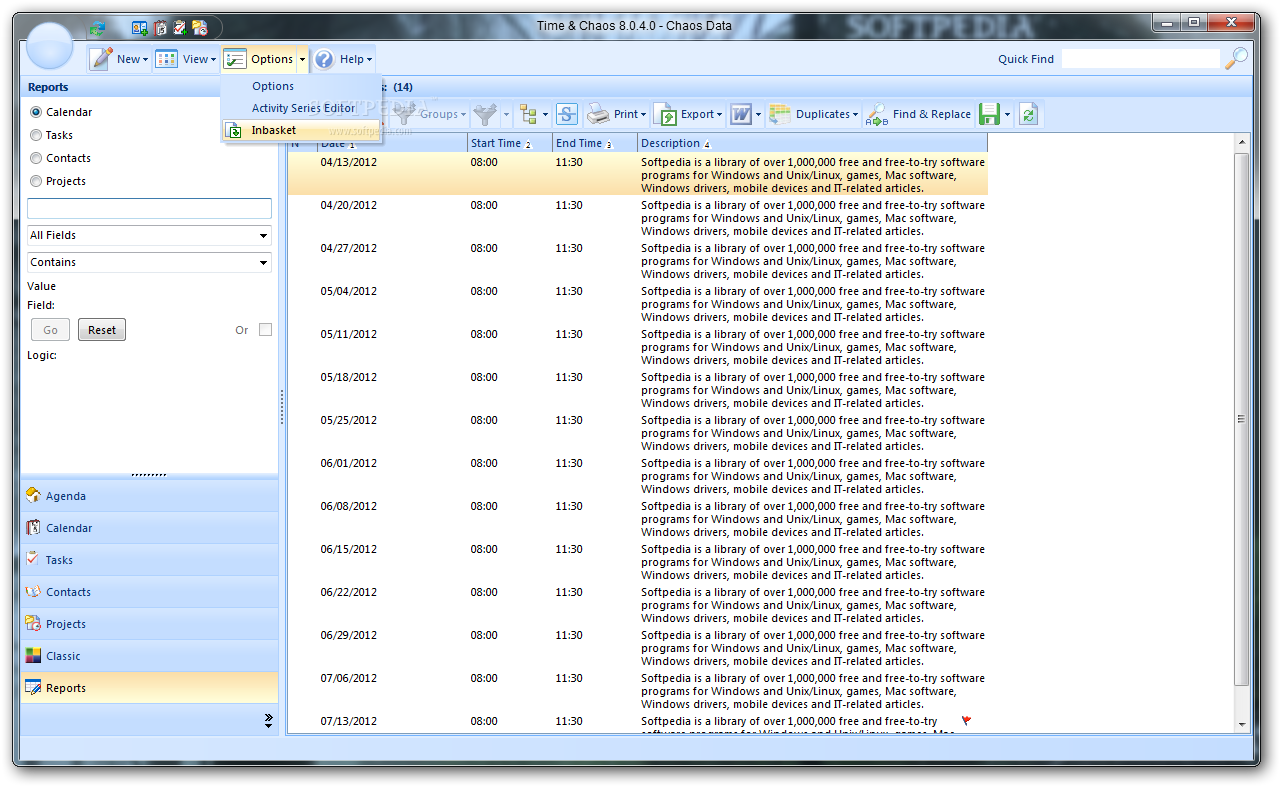
Task: Select the Tasks report radio button
Action: (x=36, y=135)
